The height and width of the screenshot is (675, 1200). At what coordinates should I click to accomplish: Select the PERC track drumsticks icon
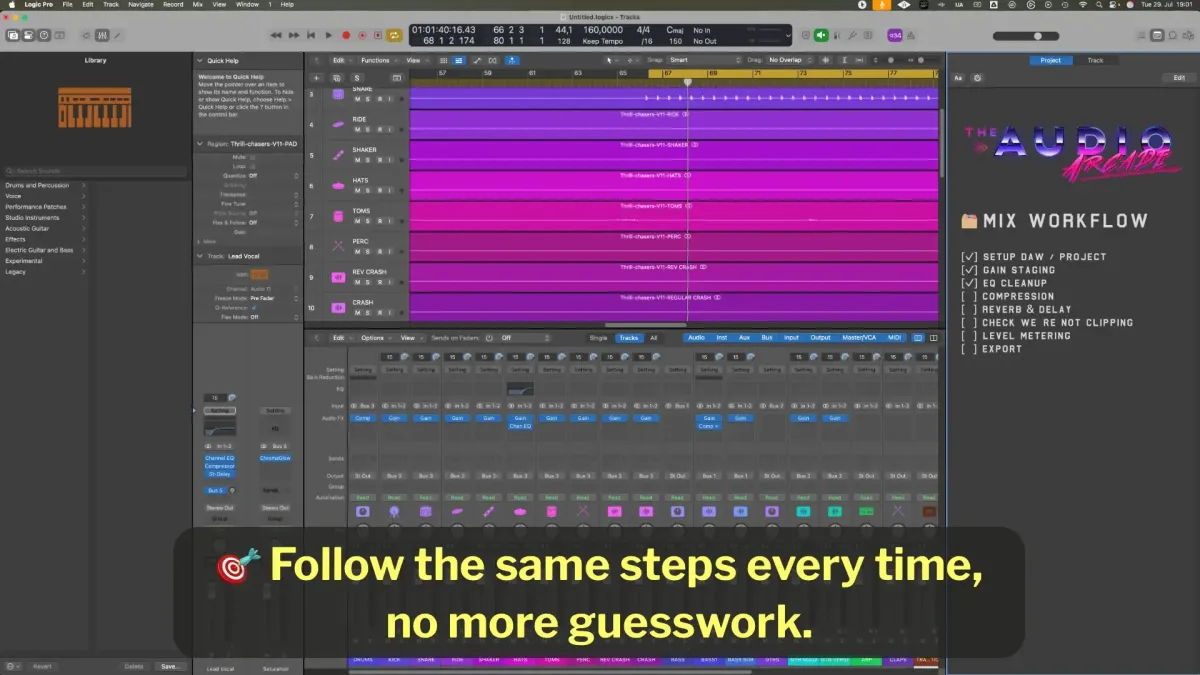(338, 246)
